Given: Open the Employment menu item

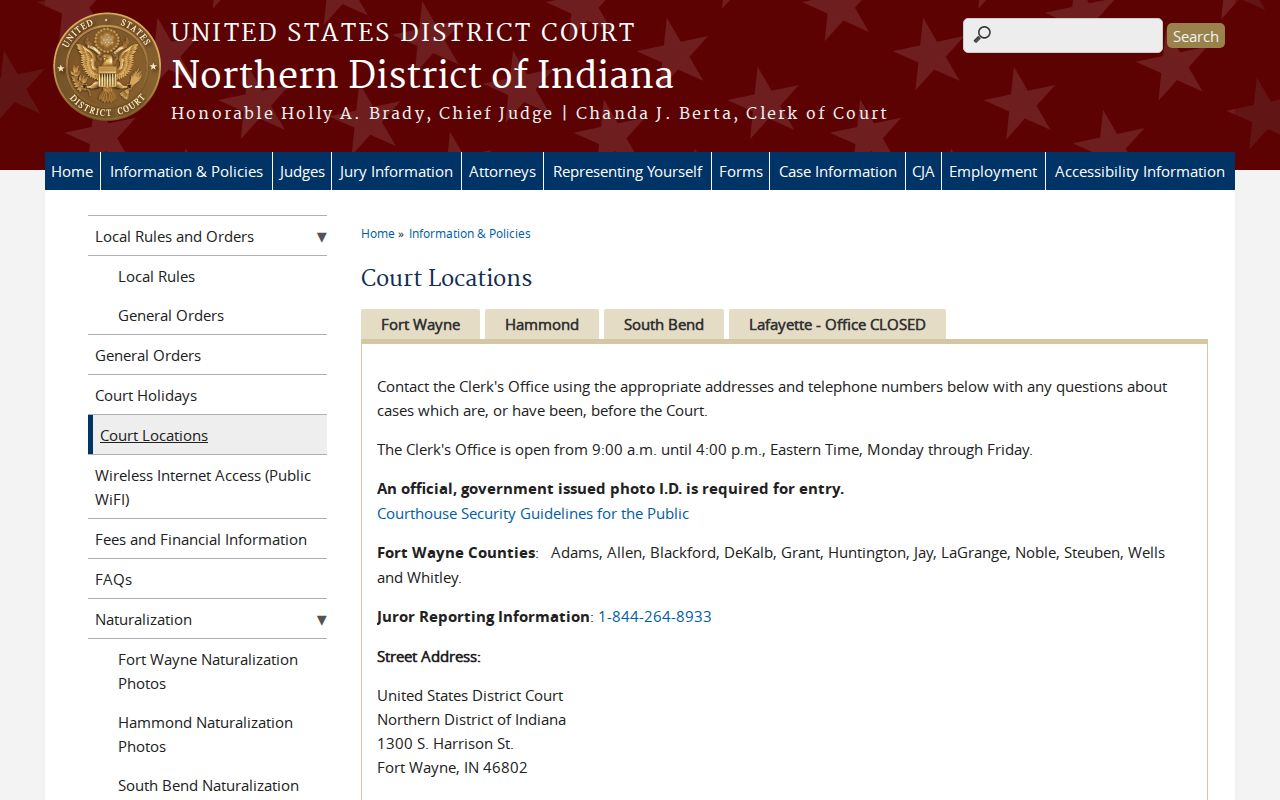Looking at the screenshot, I should pyautogui.click(x=993, y=171).
